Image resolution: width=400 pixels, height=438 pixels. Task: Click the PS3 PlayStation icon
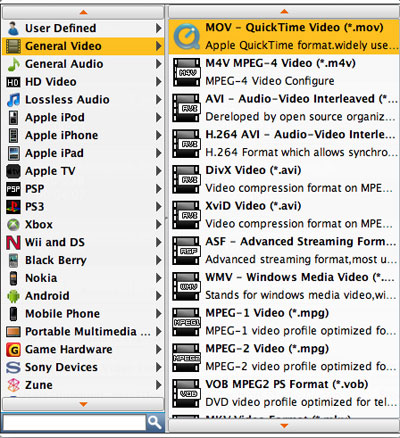[x=13, y=207]
